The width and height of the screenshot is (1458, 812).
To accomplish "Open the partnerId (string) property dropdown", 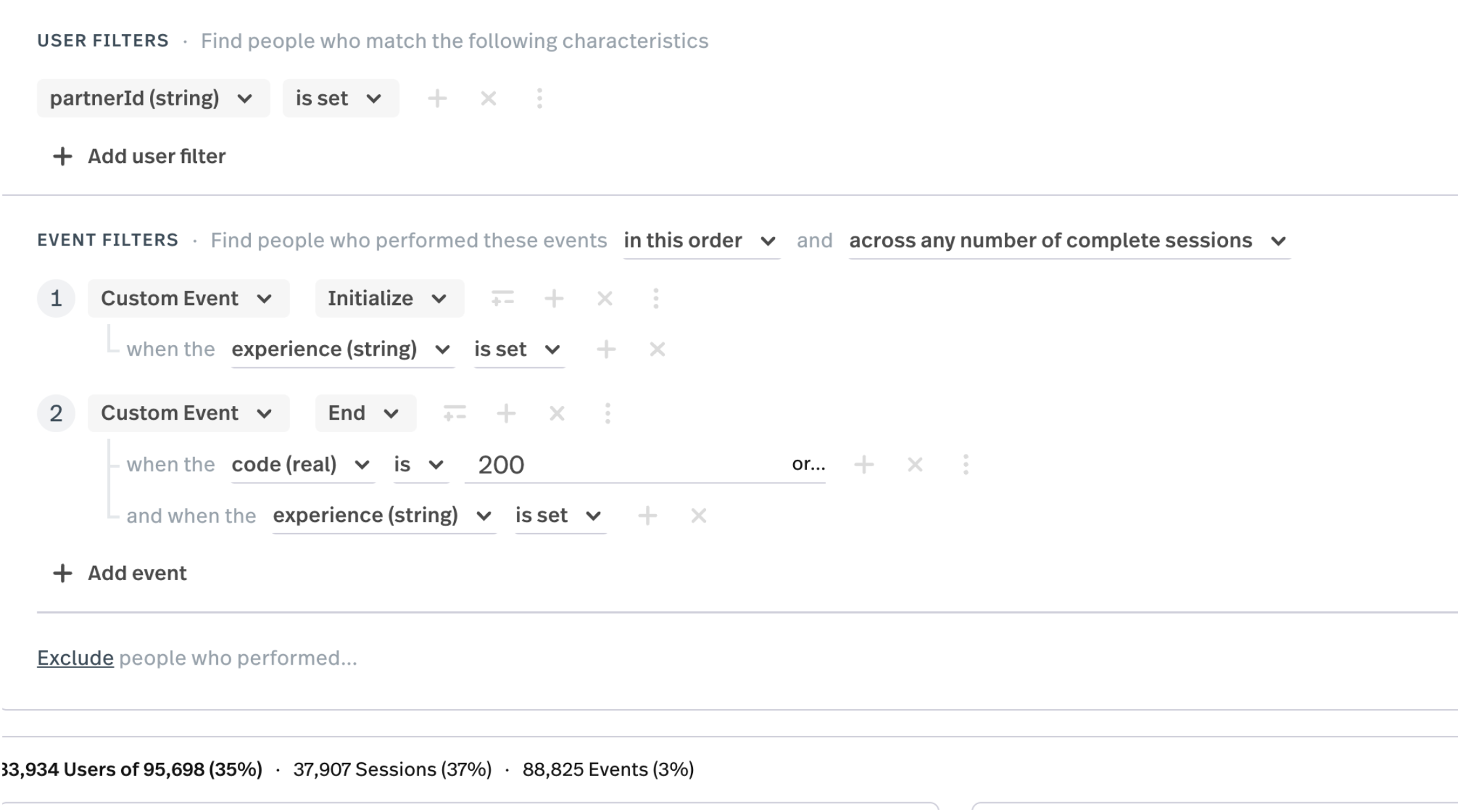I will coord(153,98).
